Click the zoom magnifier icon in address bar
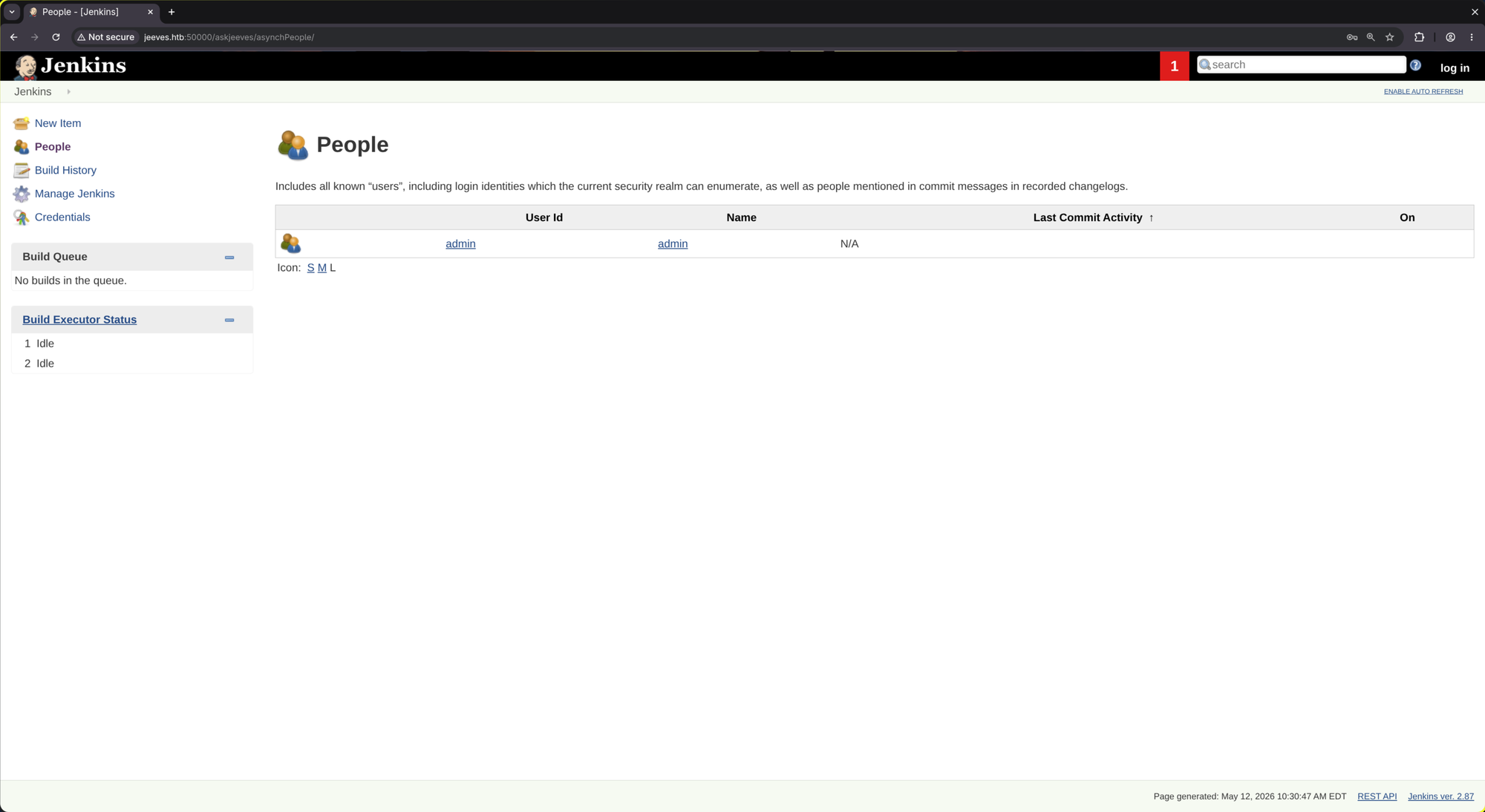The width and height of the screenshot is (1485, 812). pos(1371,37)
